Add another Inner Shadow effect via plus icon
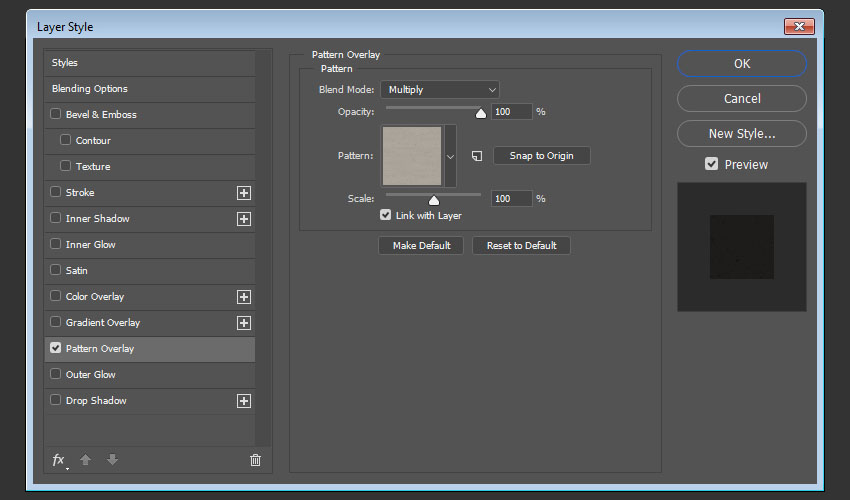The width and height of the screenshot is (850, 500). tap(243, 219)
